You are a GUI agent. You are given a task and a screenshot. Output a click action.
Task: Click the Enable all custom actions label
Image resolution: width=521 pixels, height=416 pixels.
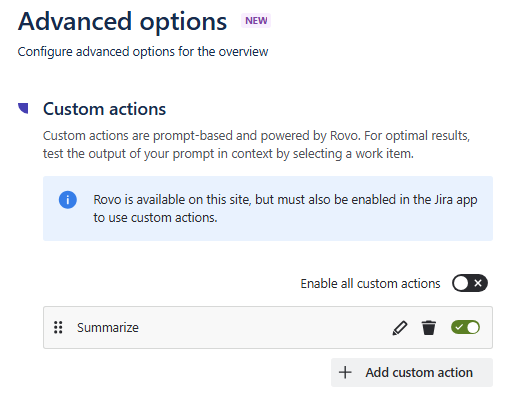click(x=370, y=283)
